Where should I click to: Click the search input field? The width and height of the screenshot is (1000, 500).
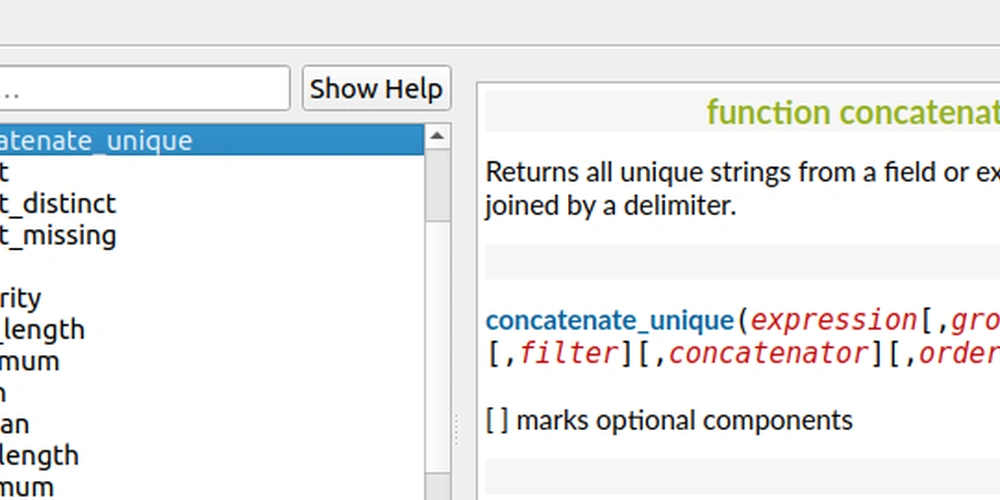144,89
